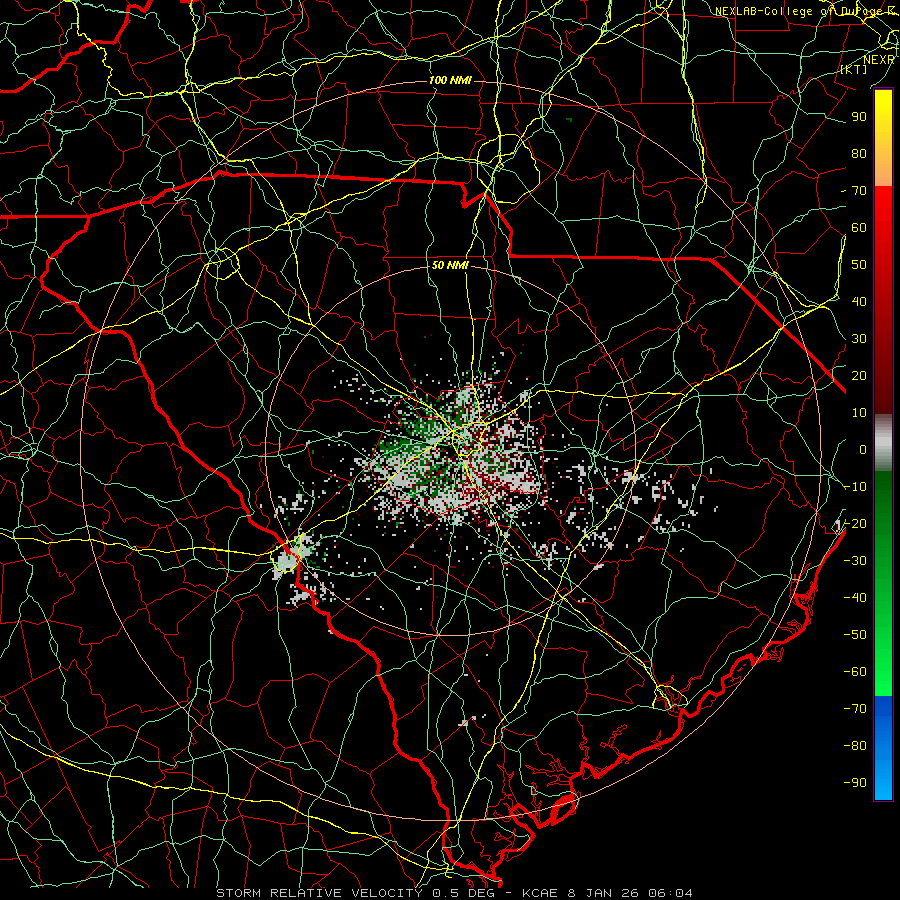Click the -40 value on velocity scale
The width and height of the screenshot is (900, 900).
click(x=855, y=598)
